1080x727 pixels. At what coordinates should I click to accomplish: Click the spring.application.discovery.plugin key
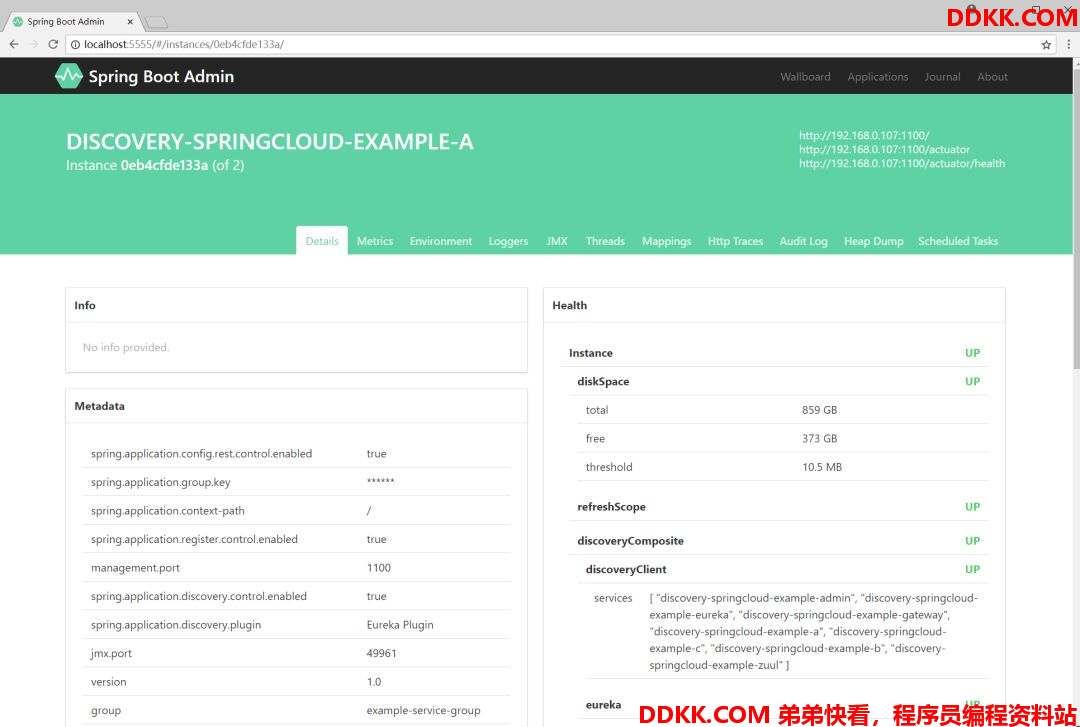pyautogui.click(x=176, y=625)
